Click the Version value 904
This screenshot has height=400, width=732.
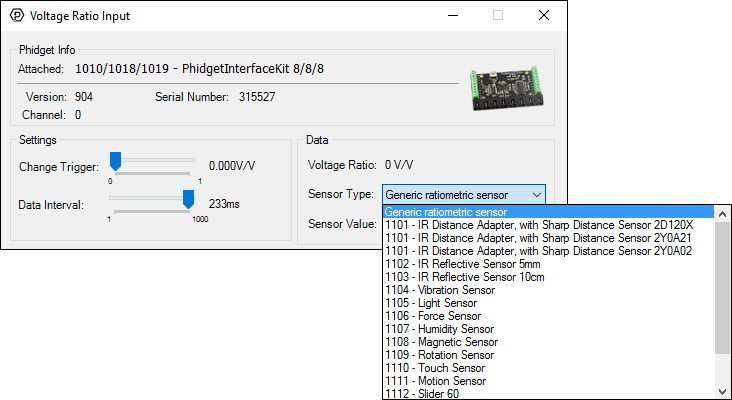(84, 97)
